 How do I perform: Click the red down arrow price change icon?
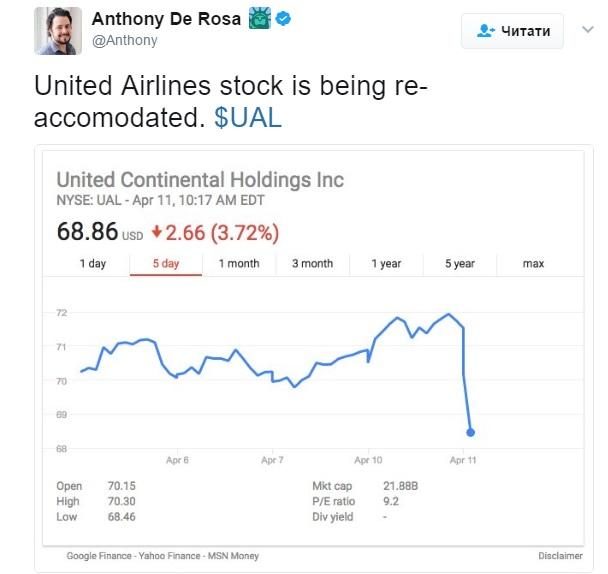click(x=156, y=233)
